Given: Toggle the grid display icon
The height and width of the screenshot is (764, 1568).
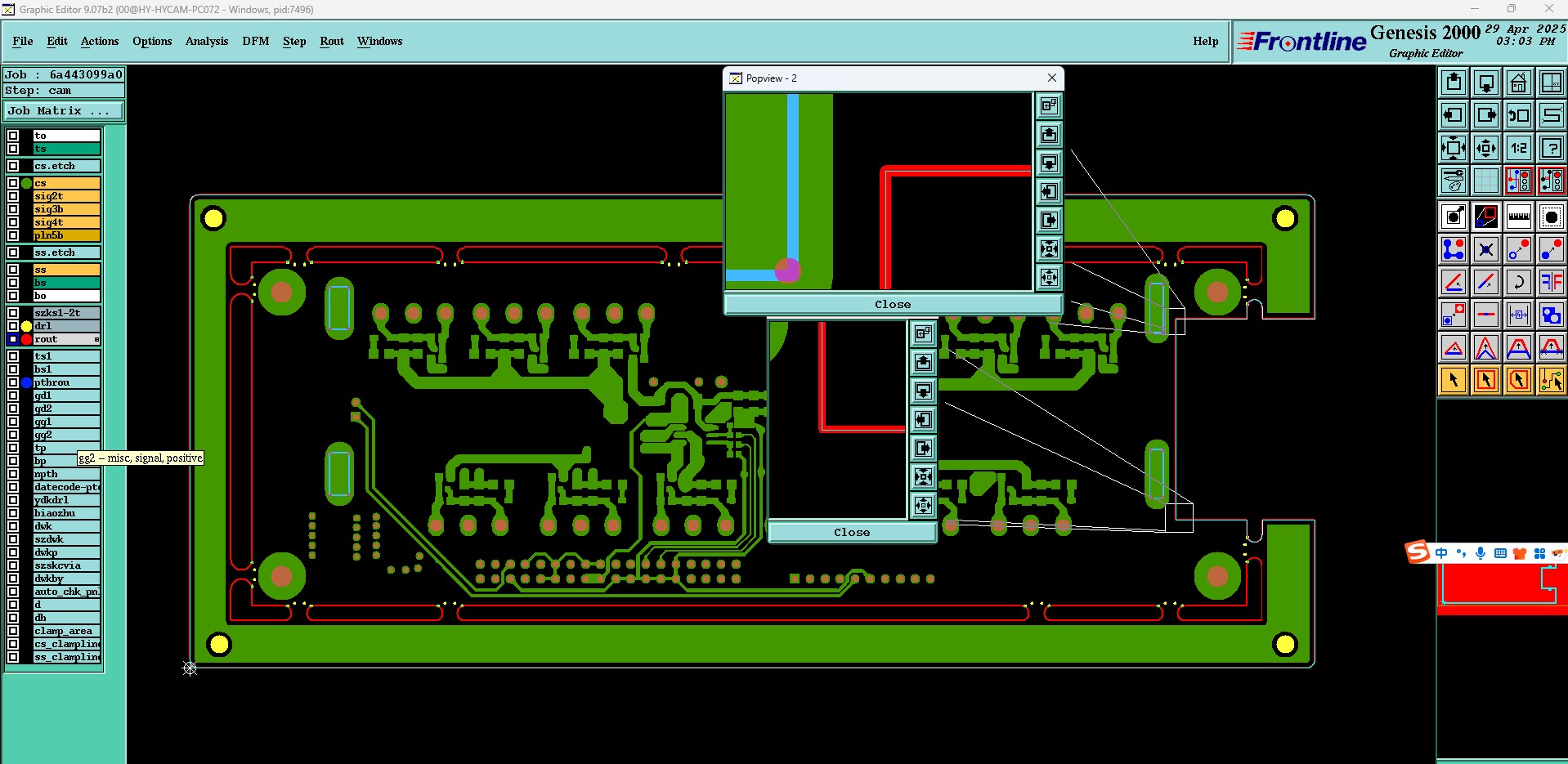Looking at the screenshot, I should point(1486,181).
